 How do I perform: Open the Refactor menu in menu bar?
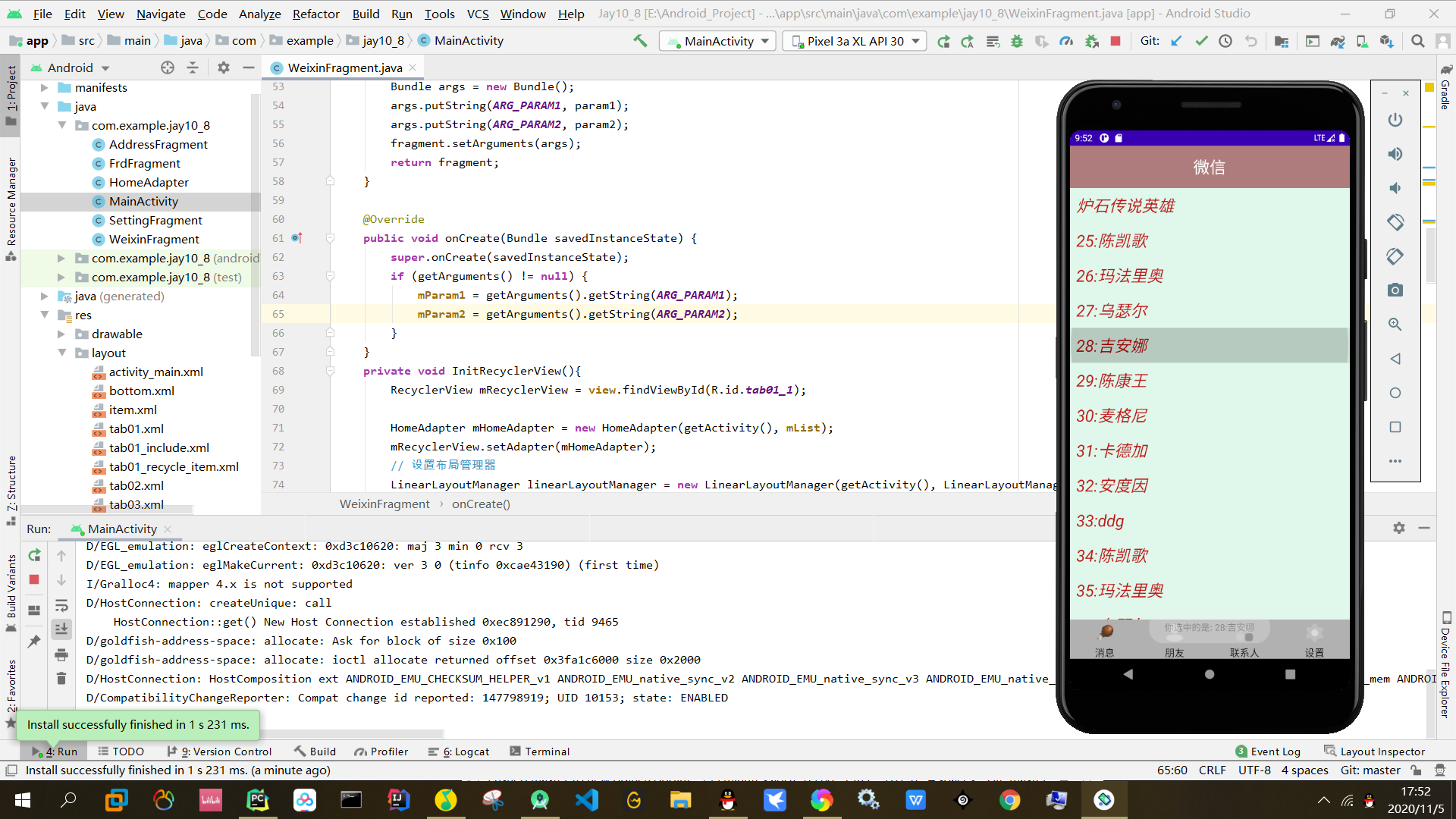[313, 13]
